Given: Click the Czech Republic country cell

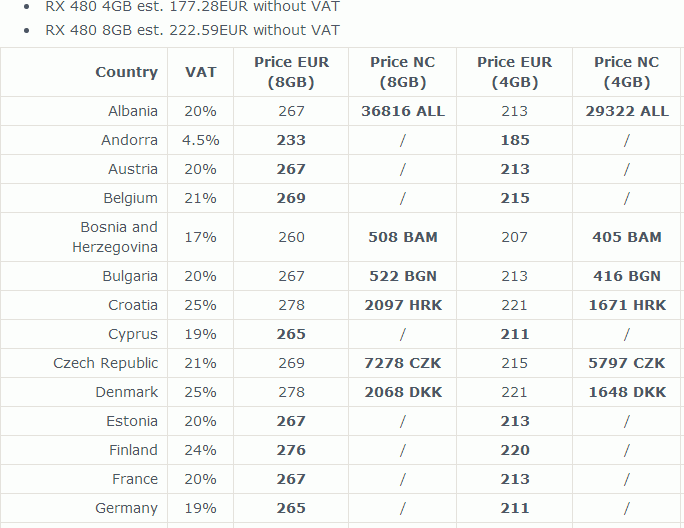Looking at the screenshot, I should tap(106, 363).
